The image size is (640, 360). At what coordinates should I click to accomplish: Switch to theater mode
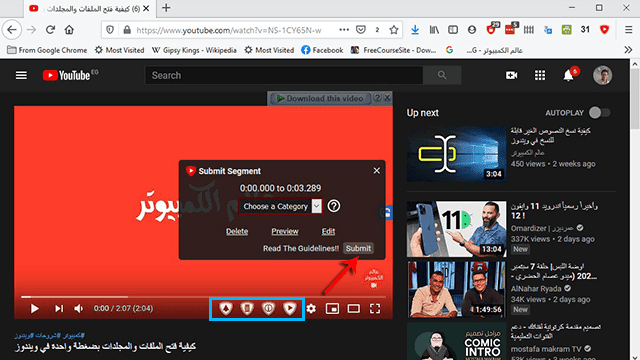coord(353,309)
